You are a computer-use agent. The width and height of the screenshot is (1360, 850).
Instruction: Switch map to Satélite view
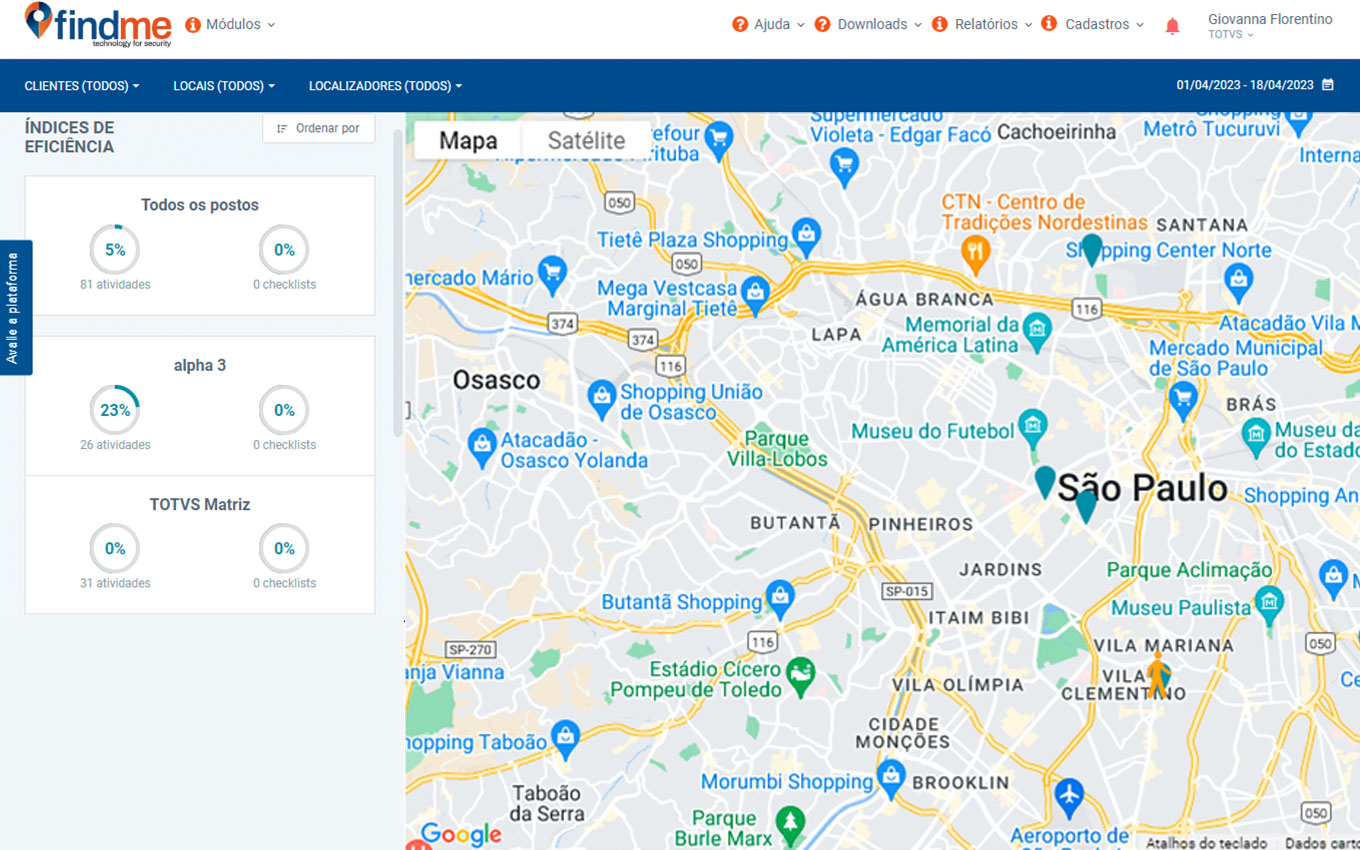(586, 141)
